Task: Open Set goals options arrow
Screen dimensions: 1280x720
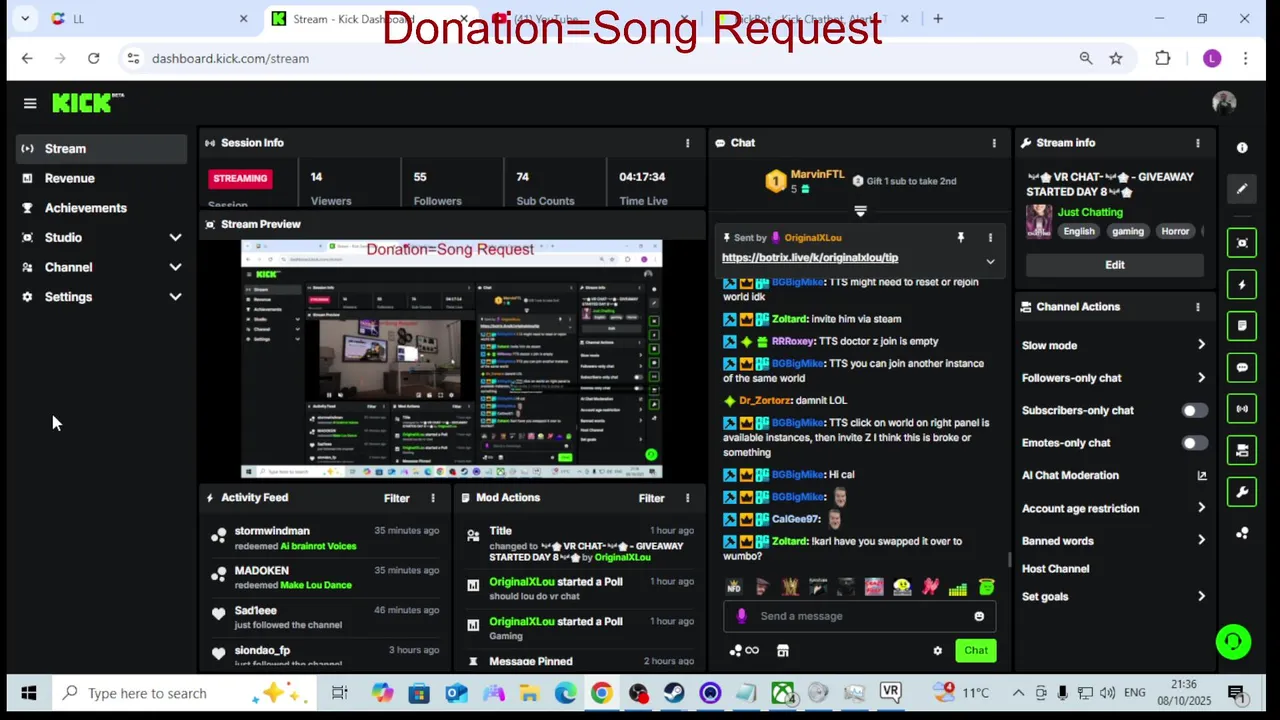Action: point(1201,597)
